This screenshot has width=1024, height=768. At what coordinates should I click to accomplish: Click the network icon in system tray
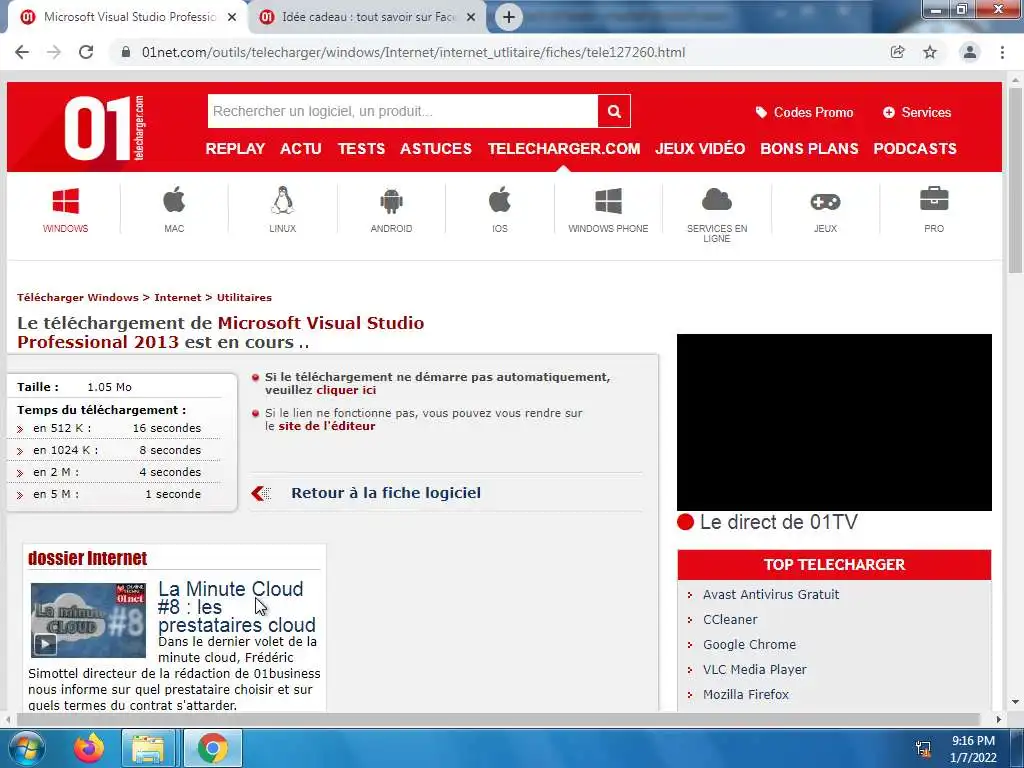point(923,748)
